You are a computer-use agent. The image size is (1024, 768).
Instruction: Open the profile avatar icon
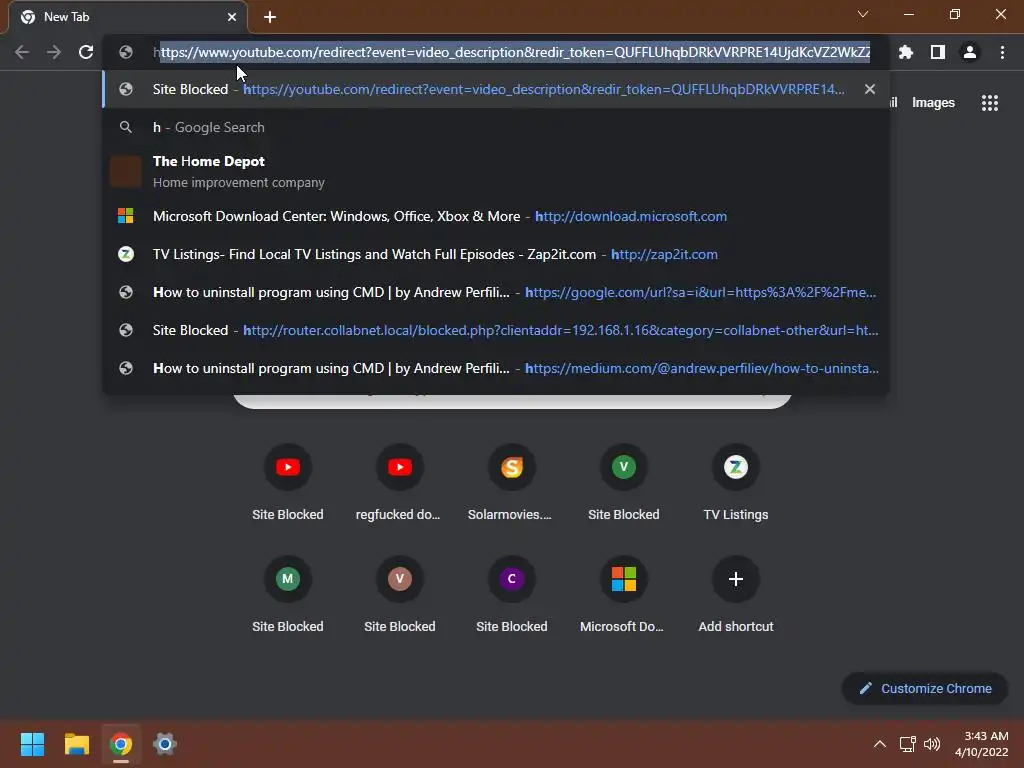click(x=969, y=52)
